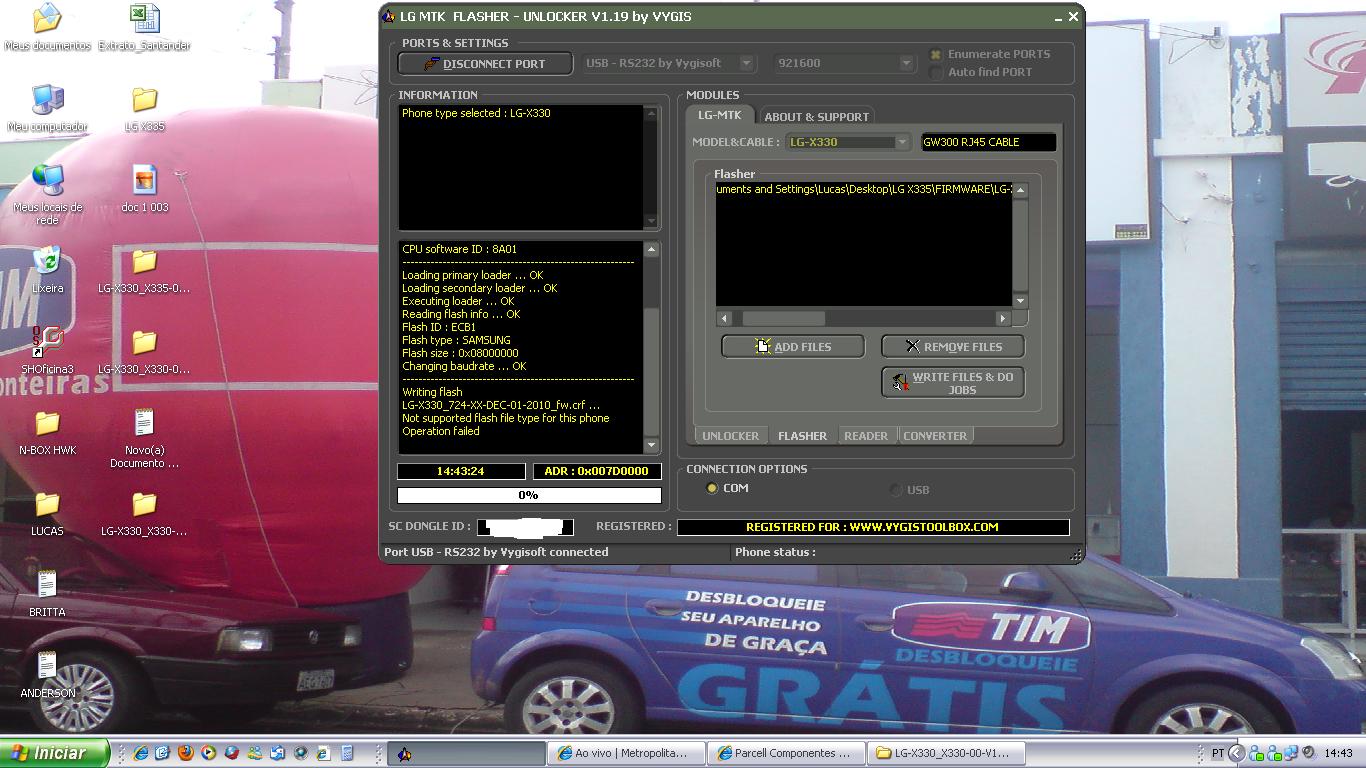Image resolution: width=1366 pixels, height=768 pixels.
Task: Open LG-X330_X335-0... desktop folder
Action: coord(144,270)
